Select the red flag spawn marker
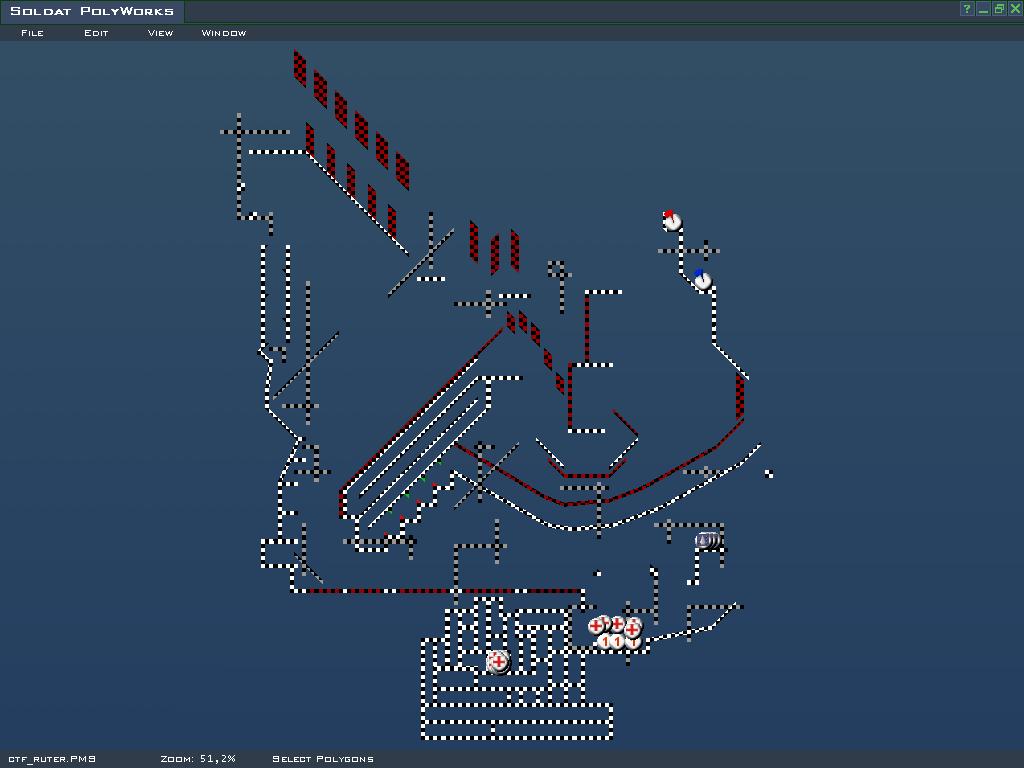Screen dimensions: 1024x768 [x=672, y=221]
